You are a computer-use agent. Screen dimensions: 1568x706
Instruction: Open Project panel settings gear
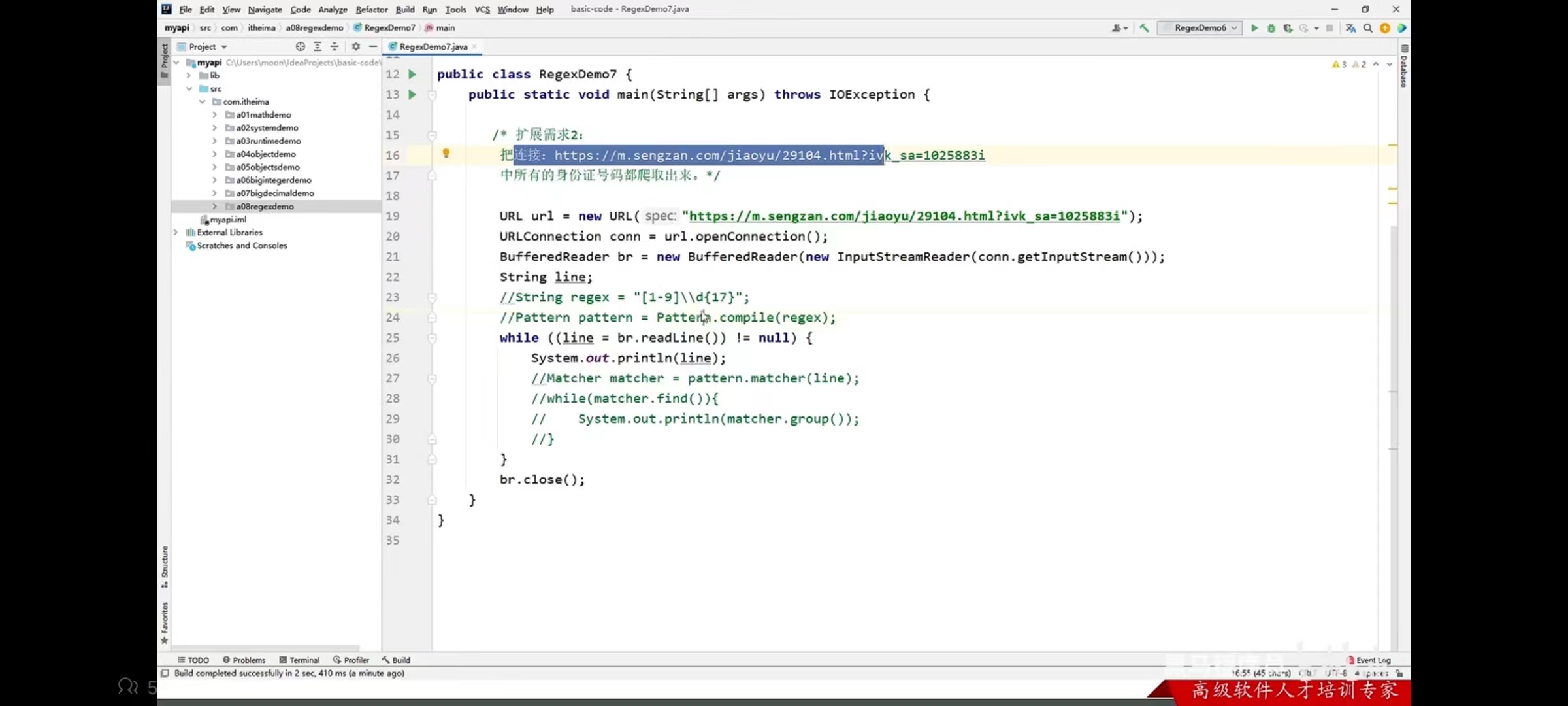[x=355, y=46]
